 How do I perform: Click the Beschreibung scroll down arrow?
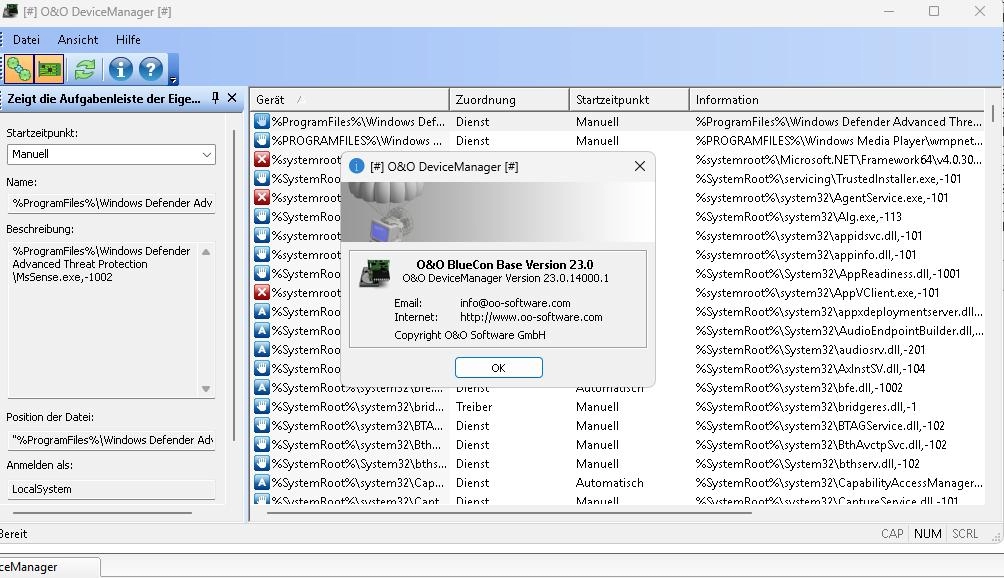pos(206,389)
